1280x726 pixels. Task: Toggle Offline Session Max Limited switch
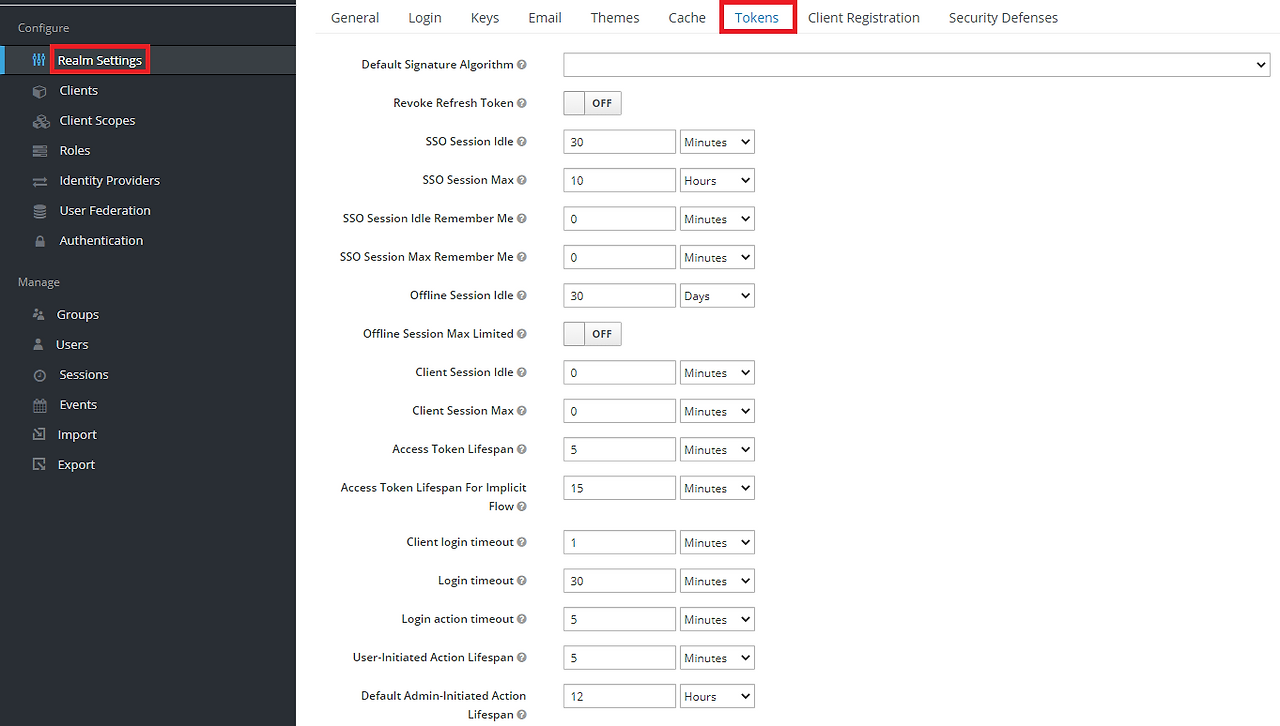pos(592,334)
